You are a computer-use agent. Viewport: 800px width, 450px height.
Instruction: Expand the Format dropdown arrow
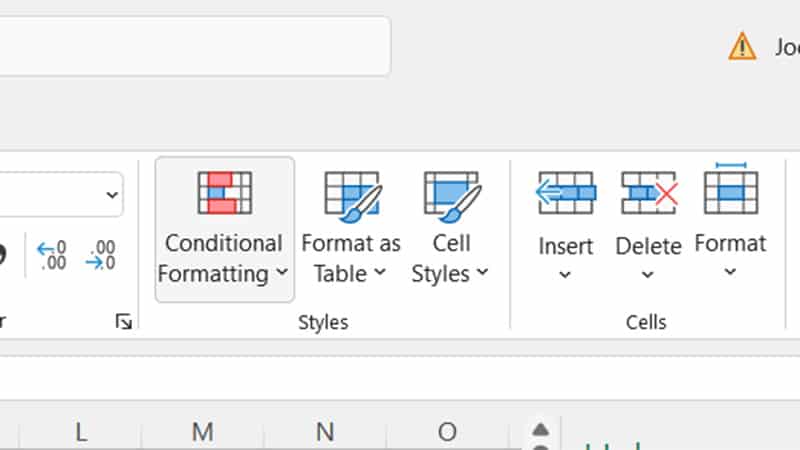click(x=730, y=271)
